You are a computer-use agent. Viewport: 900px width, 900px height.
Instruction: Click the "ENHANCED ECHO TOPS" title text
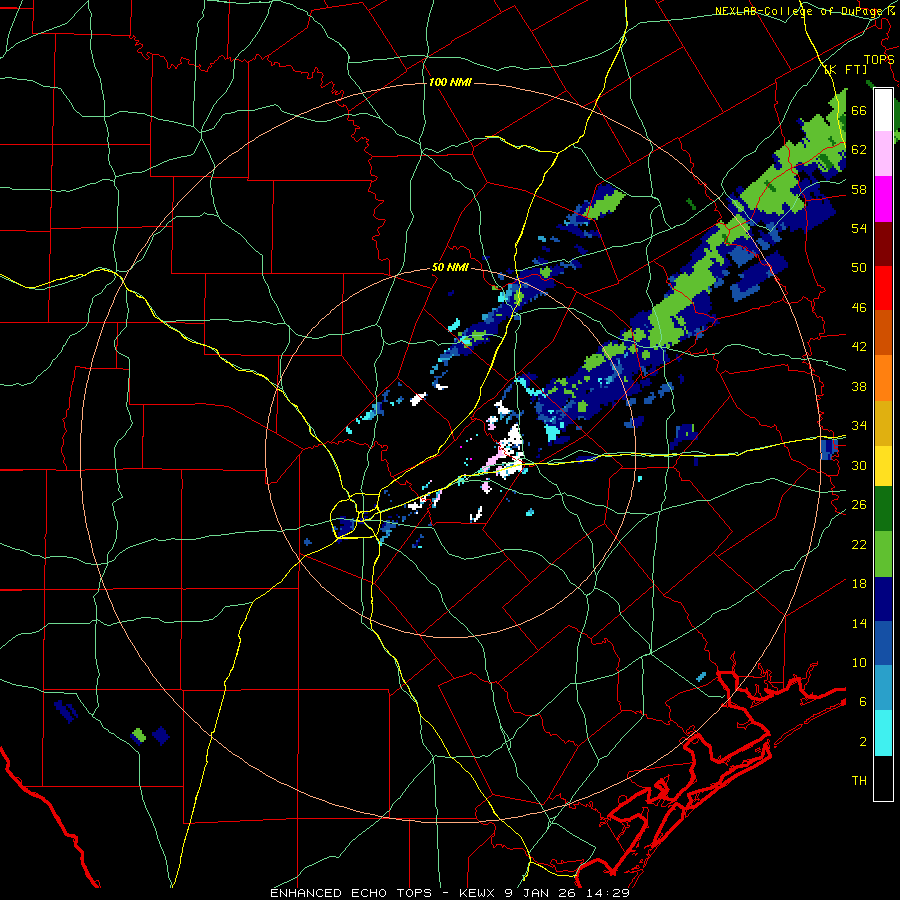click(x=355, y=893)
